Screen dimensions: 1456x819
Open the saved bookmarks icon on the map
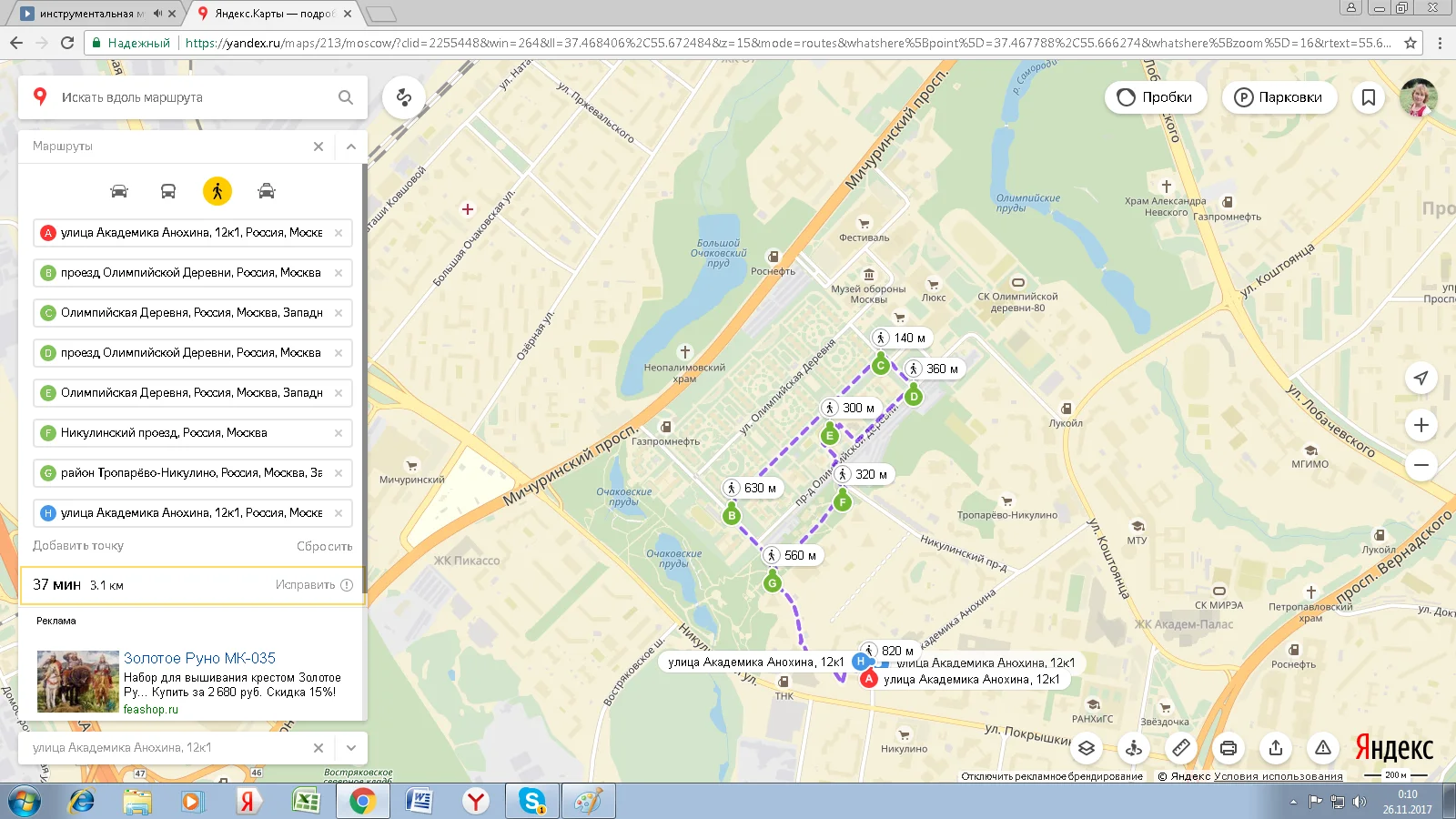click(1369, 97)
